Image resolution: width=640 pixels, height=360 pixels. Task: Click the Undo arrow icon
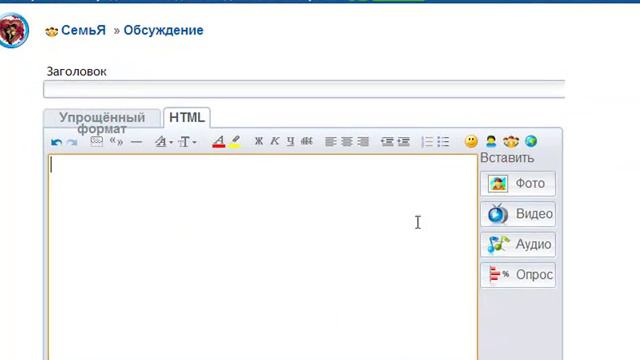click(x=56, y=142)
